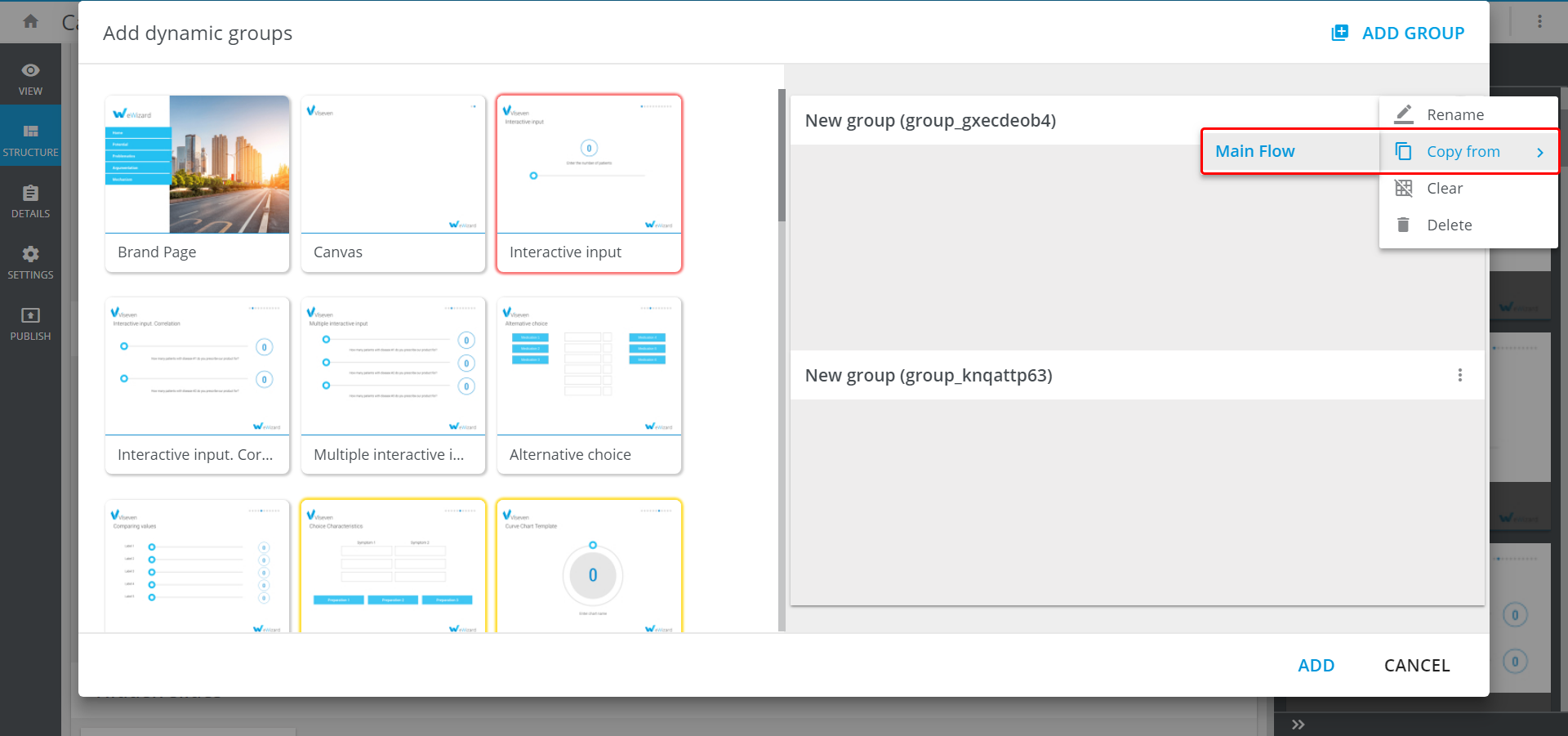This screenshot has height=736, width=1568.
Task: Open the Details sidebar section
Action: coord(30,199)
